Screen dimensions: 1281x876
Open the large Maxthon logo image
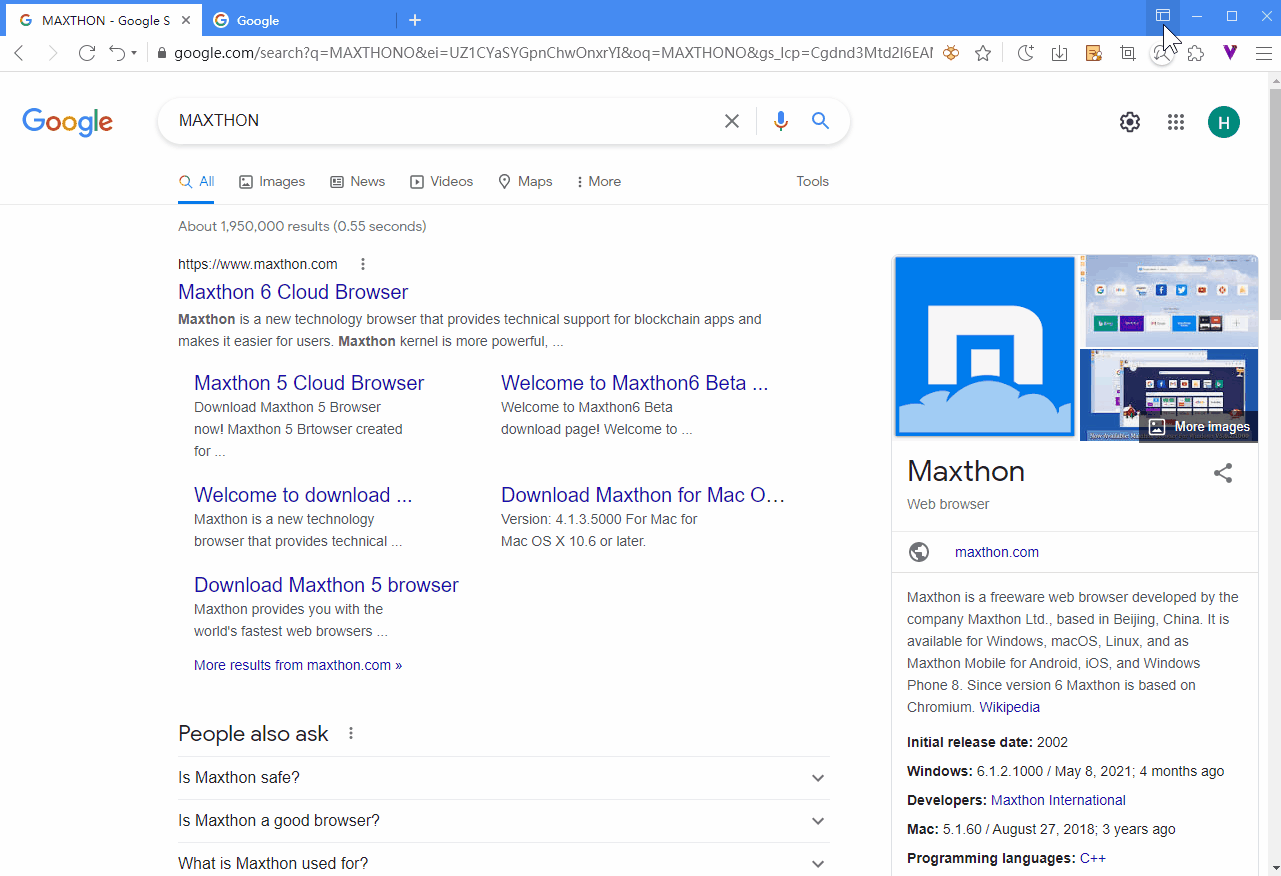click(985, 347)
